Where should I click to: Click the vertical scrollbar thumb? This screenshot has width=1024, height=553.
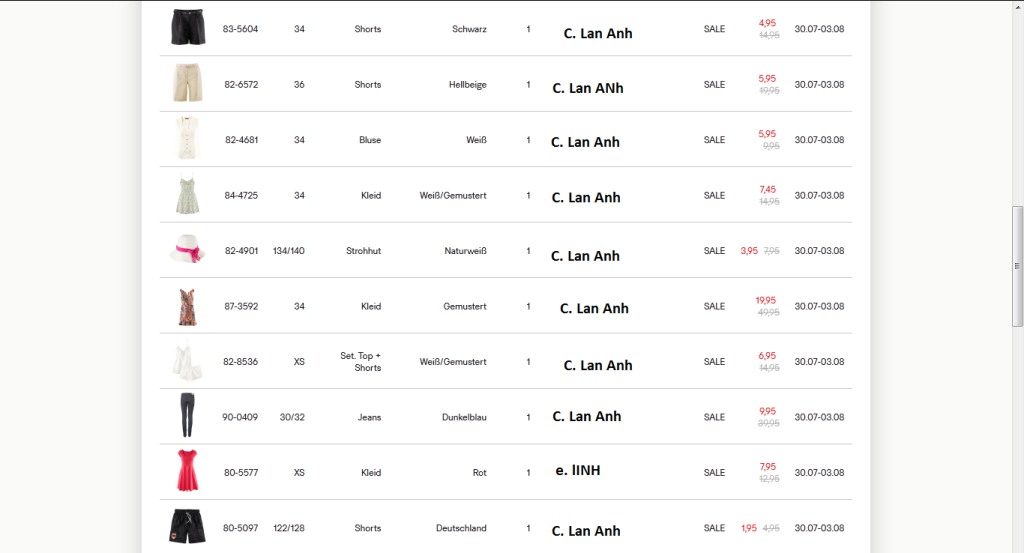coord(1018,265)
